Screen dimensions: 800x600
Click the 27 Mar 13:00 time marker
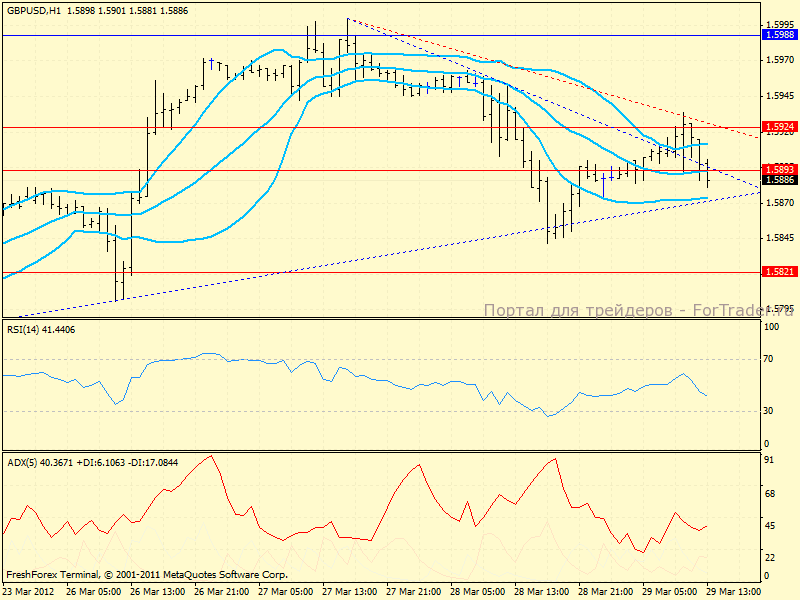pos(350,591)
